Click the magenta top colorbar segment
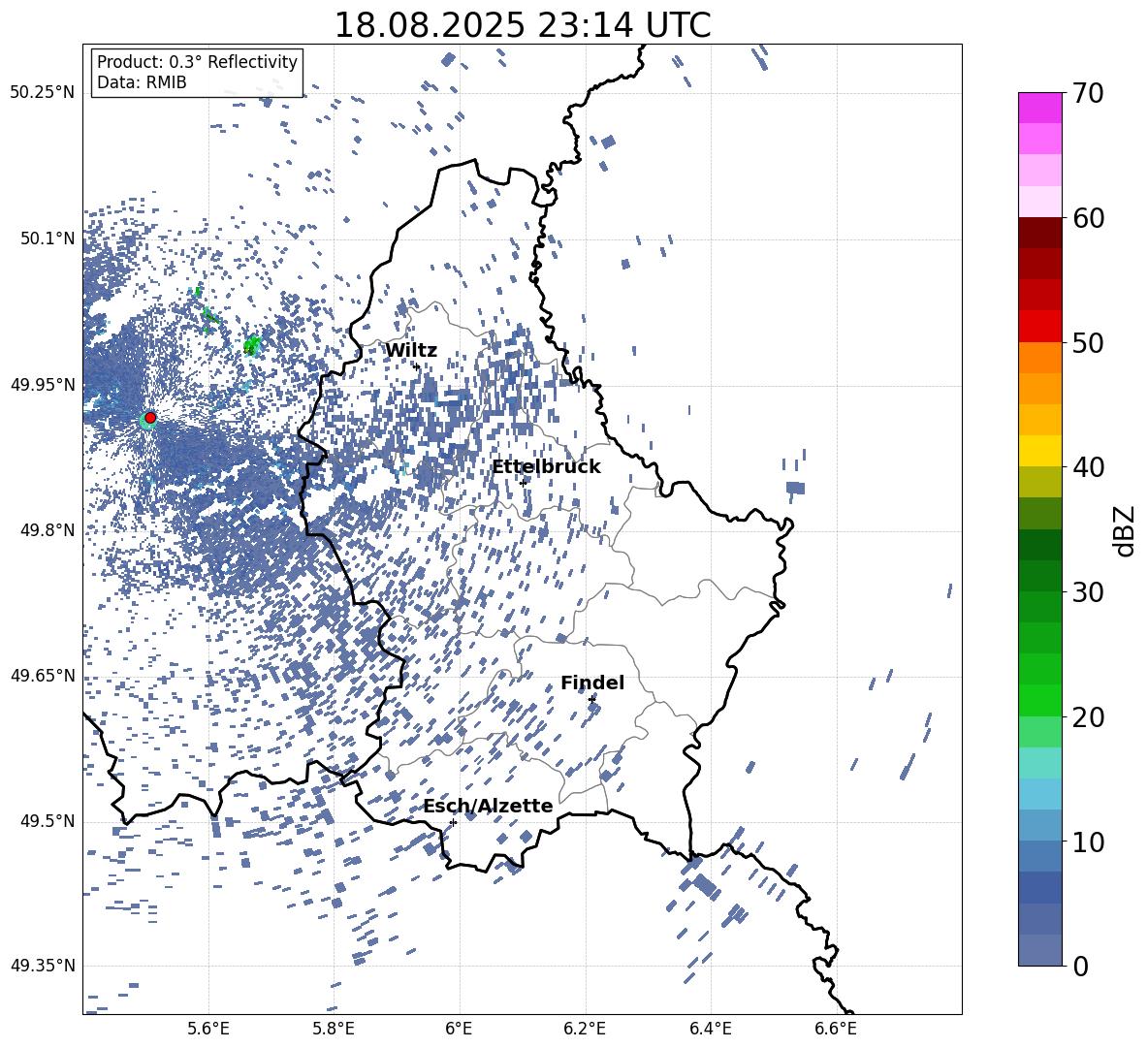Viewport: 1148px width, 1048px height. coord(1039,108)
